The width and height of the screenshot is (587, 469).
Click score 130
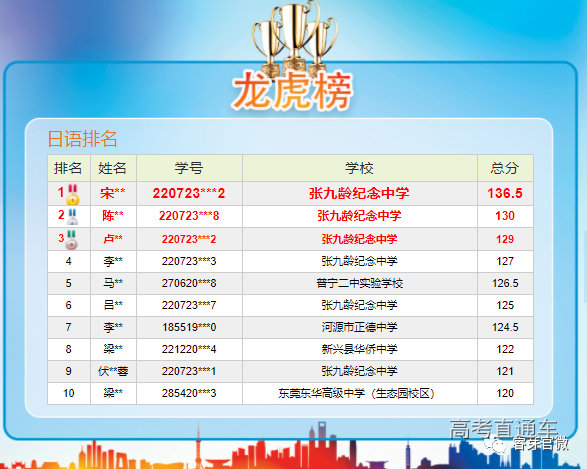505,216
